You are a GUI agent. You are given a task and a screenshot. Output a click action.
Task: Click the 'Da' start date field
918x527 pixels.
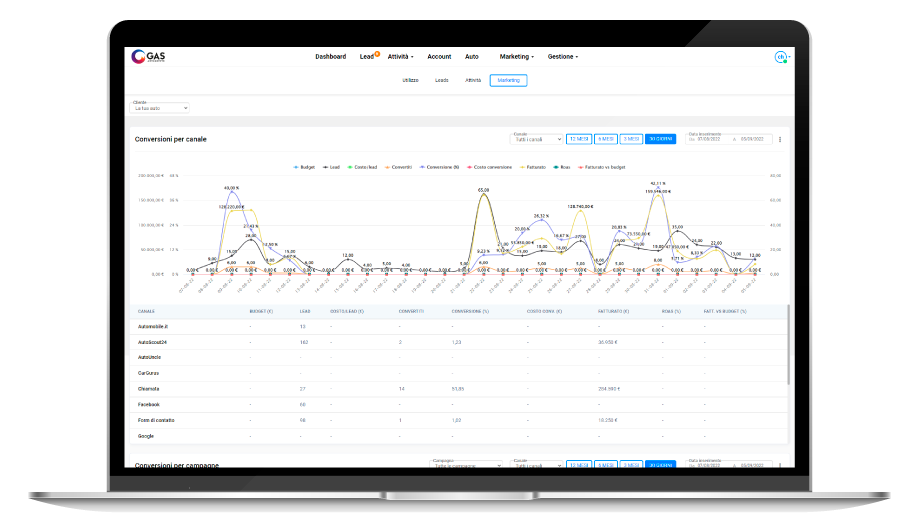(x=709, y=139)
